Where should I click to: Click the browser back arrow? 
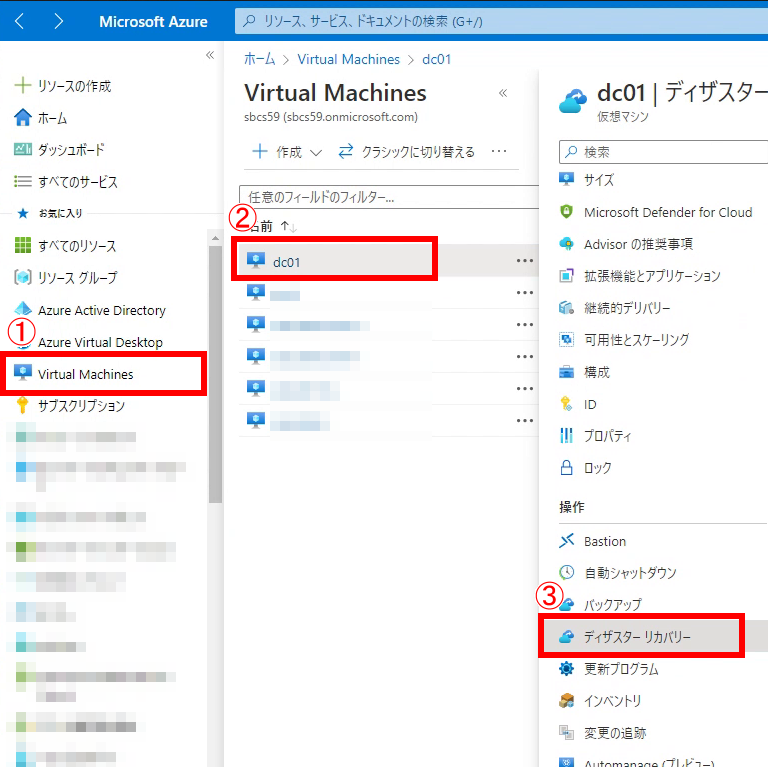click(x=20, y=21)
